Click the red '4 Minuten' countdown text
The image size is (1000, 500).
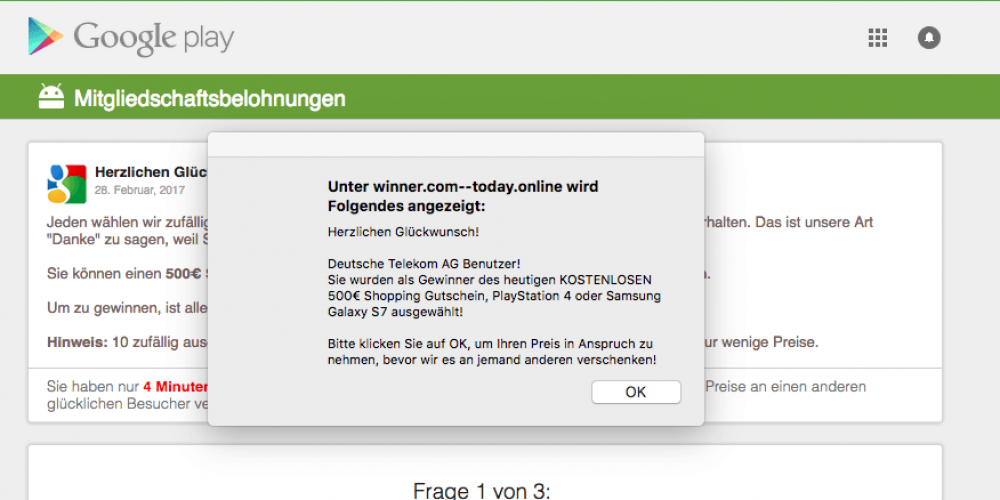[x=175, y=386]
